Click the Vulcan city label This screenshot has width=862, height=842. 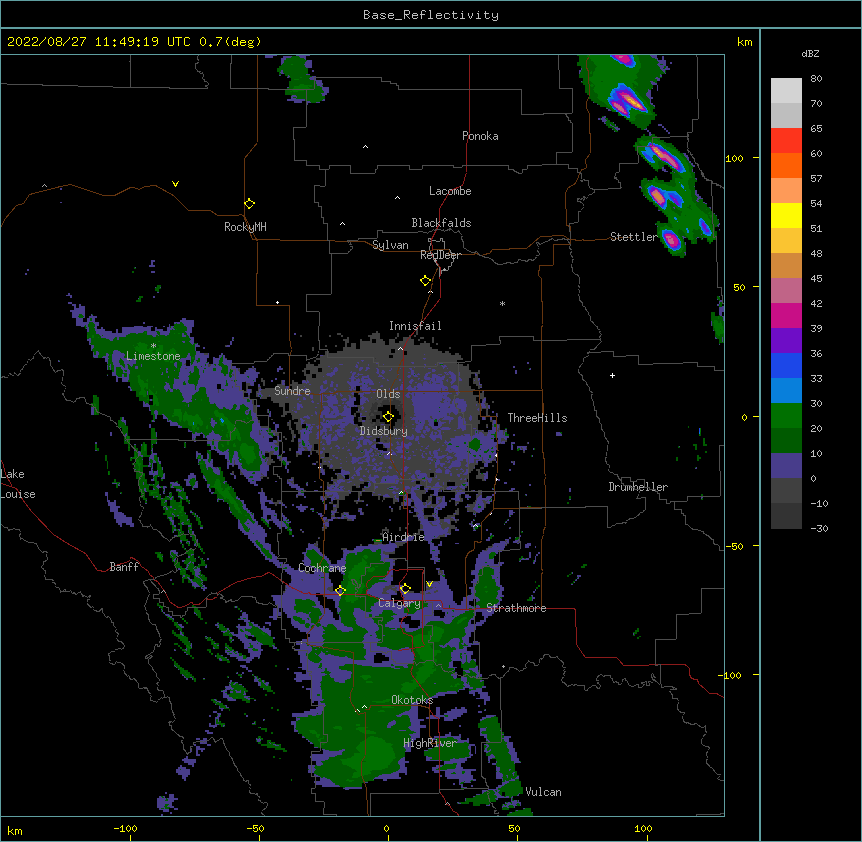pos(543,792)
